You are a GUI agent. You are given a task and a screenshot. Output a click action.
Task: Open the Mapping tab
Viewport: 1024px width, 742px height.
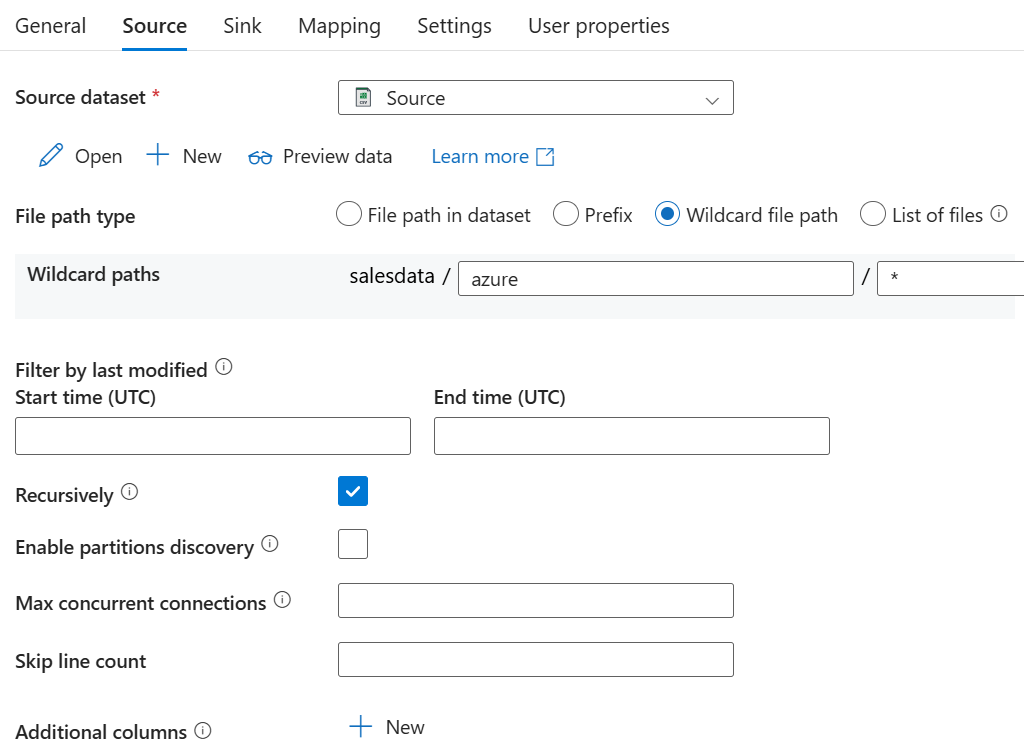(x=339, y=26)
